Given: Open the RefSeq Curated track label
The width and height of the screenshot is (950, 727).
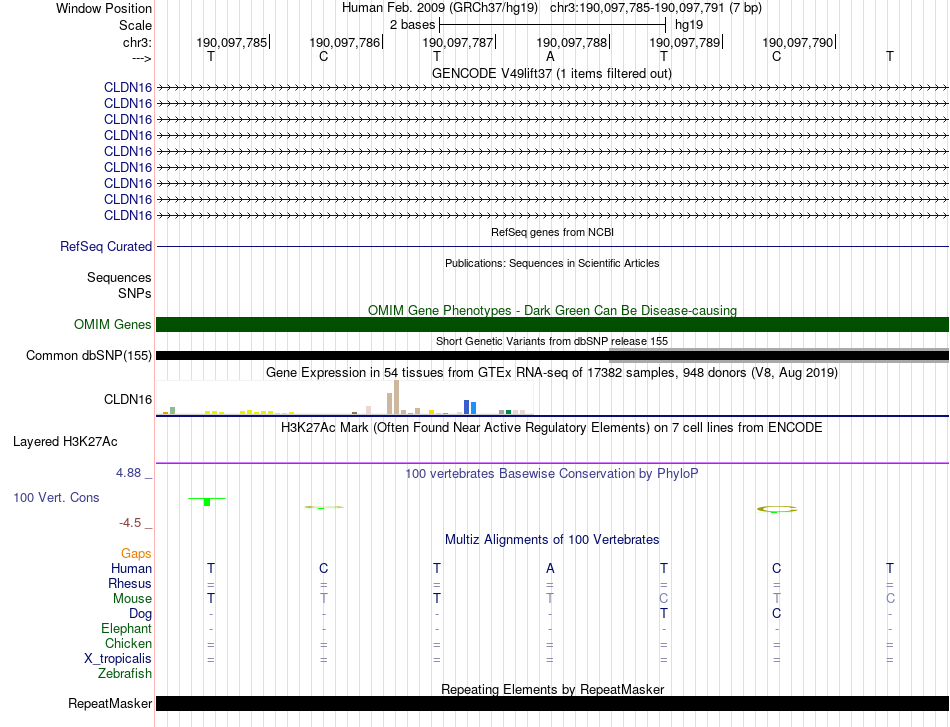Looking at the screenshot, I should click(106, 246).
